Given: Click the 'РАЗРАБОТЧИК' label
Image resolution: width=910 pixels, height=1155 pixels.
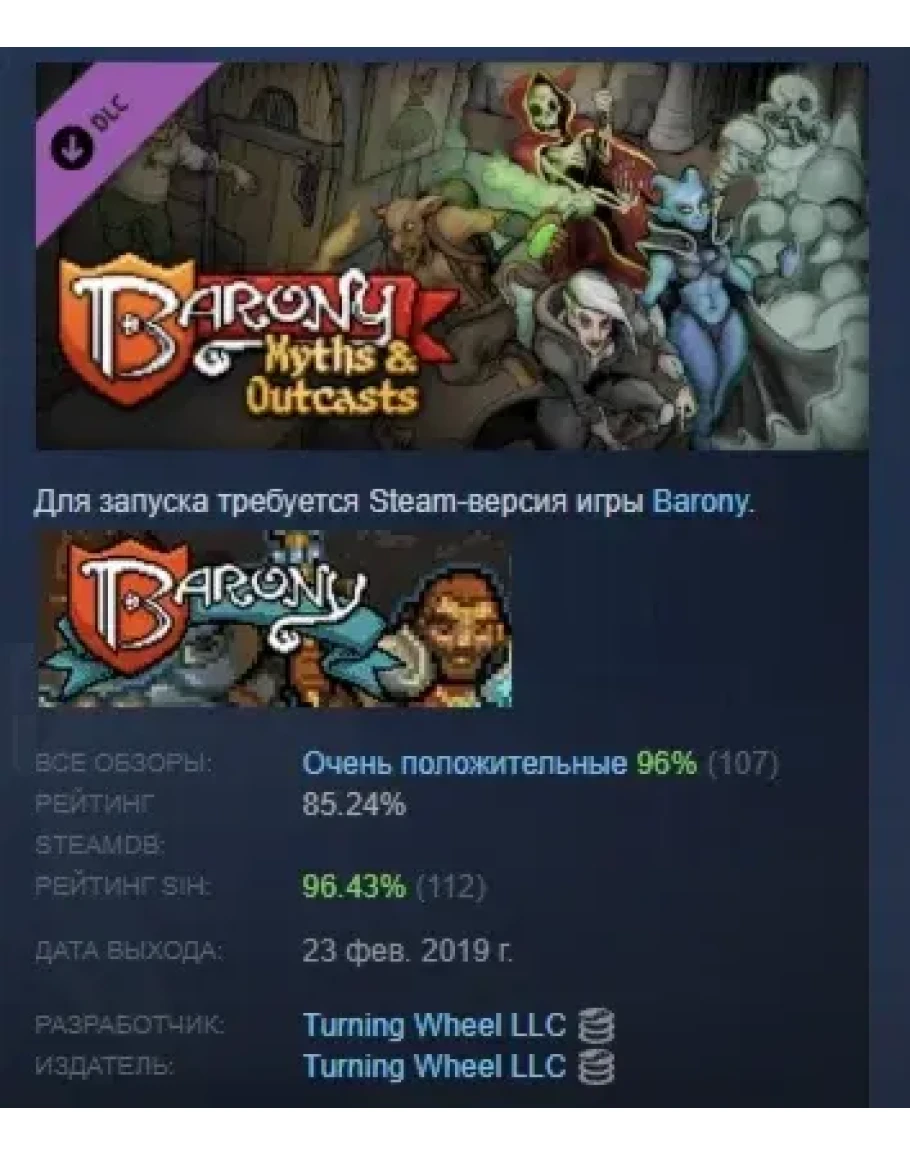Looking at the screenshot, I should click(x=129, y=1025).
